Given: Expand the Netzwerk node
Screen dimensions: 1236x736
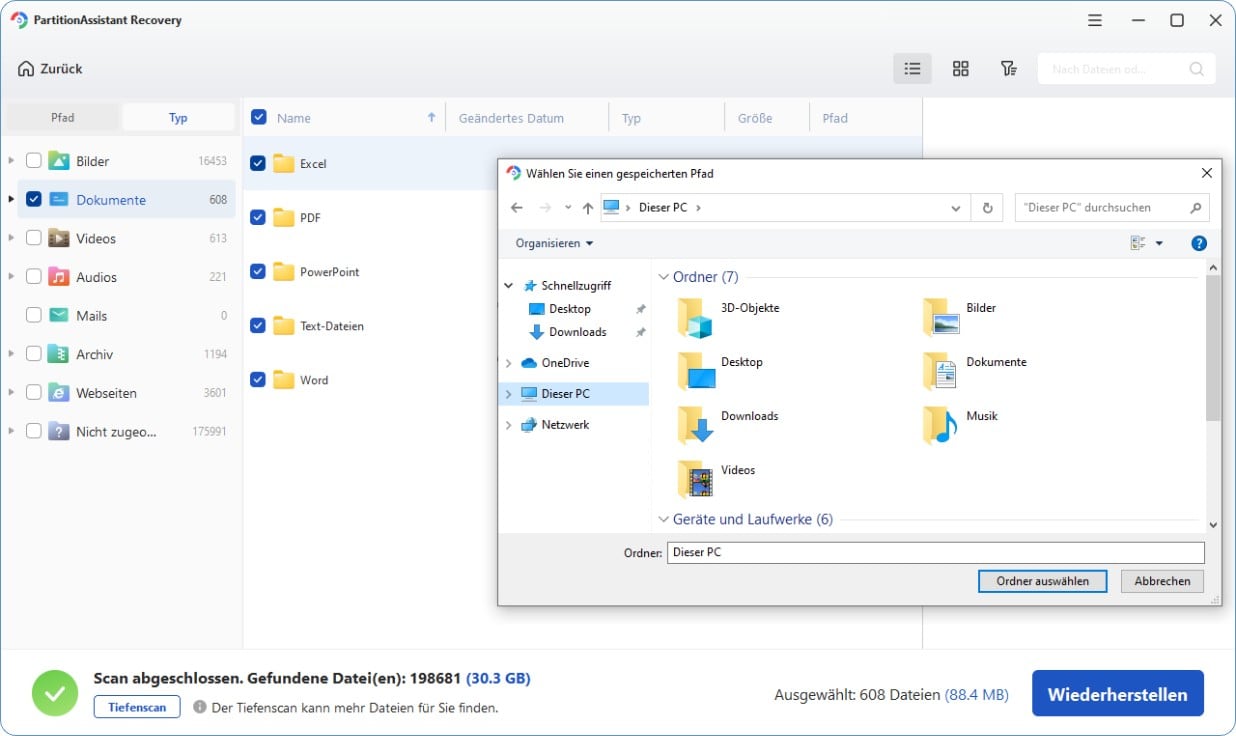Looking at the screenshot, I should tap(509, 425).
